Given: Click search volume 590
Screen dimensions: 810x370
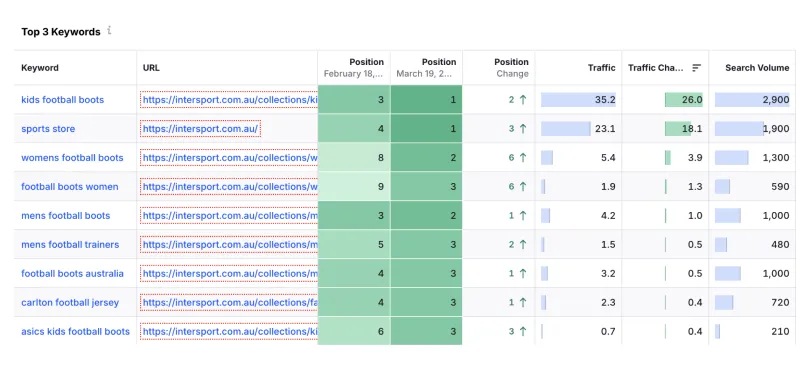Looking at the screenshot, I should point(780,187).
